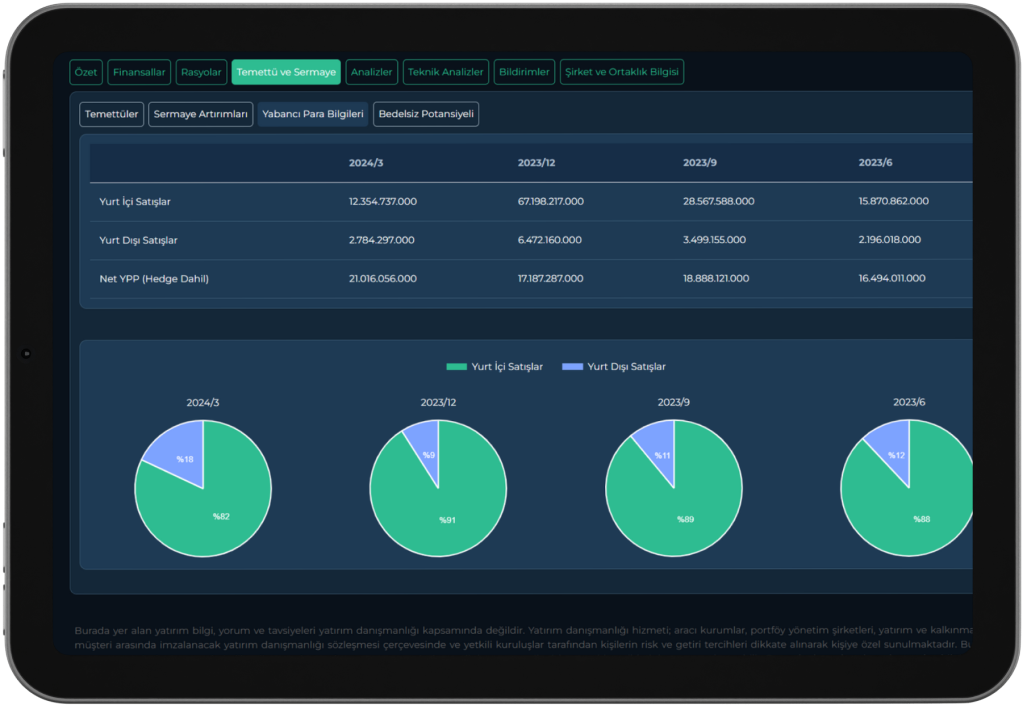Screen dimensions: 1023x705
Task: Select the Yabancı Para Bilgileri sub-tab
Action: click(313, 115)
